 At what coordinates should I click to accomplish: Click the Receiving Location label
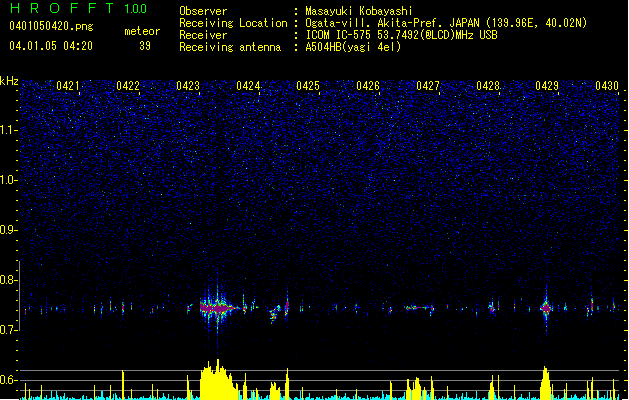(233, 23)
